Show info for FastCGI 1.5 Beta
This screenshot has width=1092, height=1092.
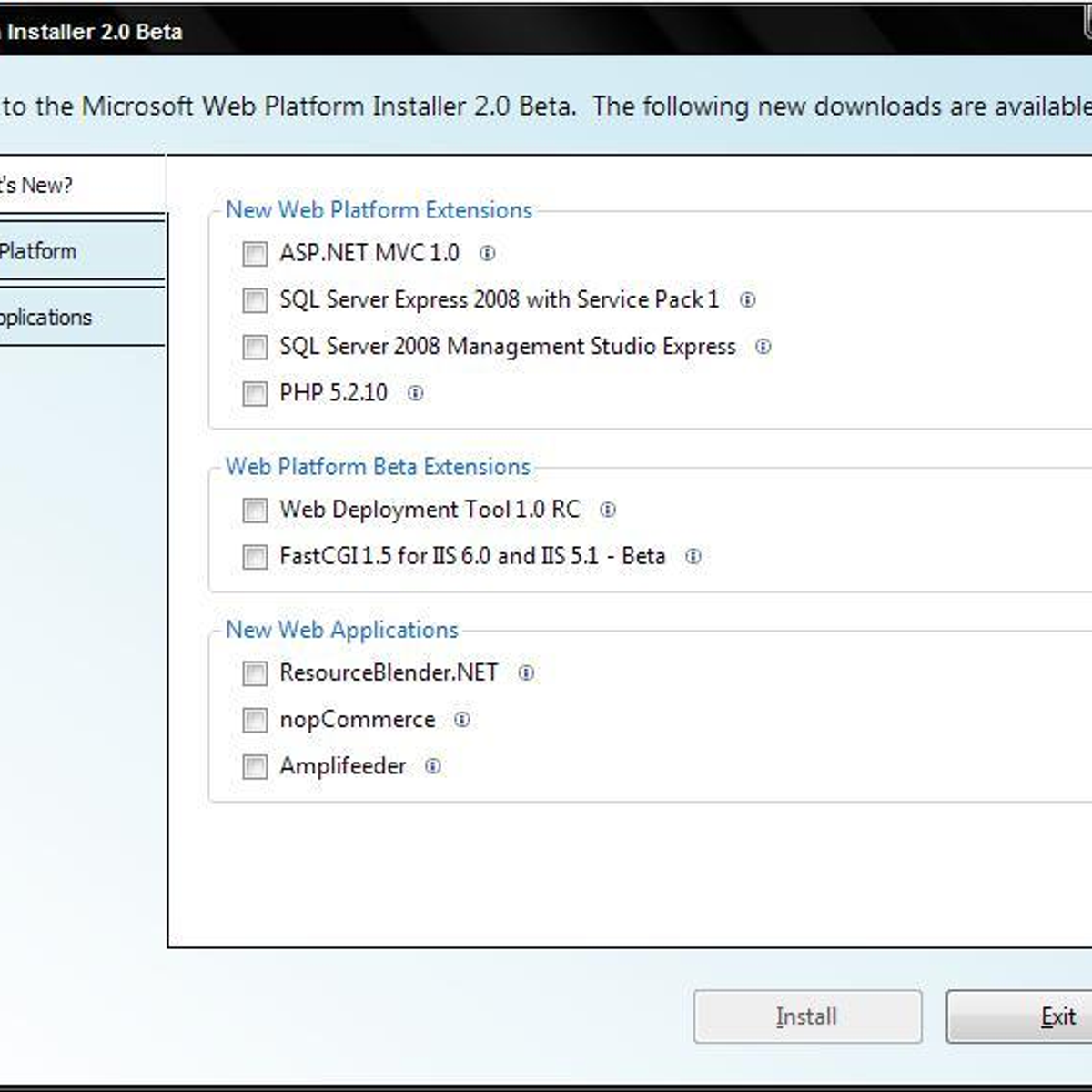[693, 556]
